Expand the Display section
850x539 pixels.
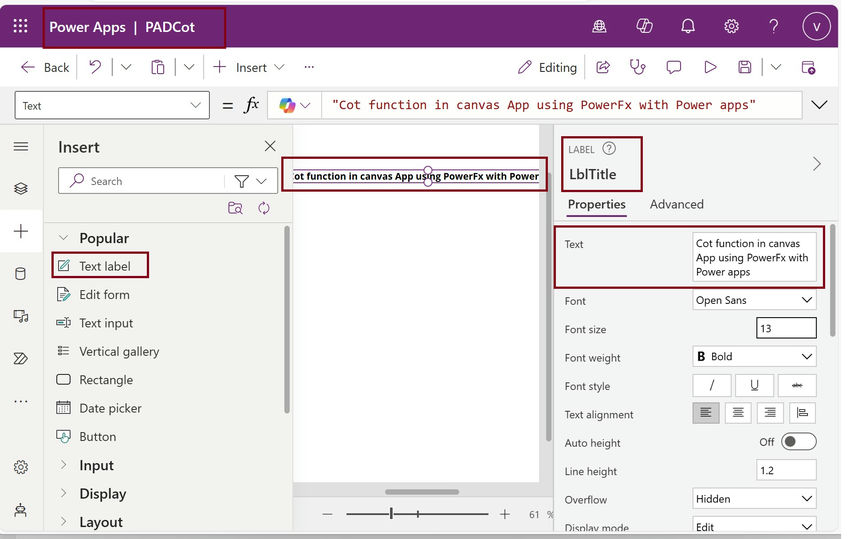63,493
